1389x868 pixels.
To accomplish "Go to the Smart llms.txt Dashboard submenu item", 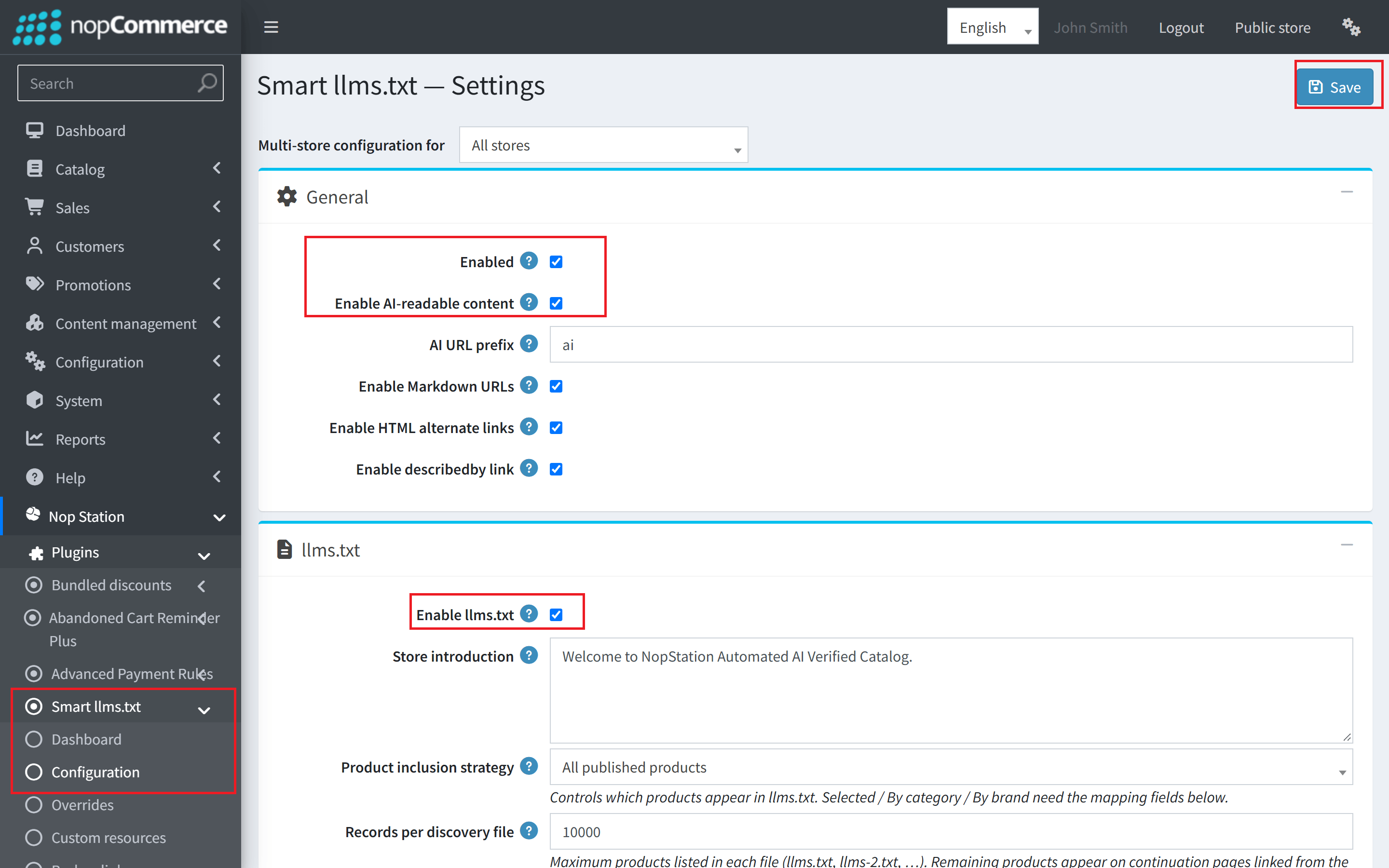I will click(86, 739).
